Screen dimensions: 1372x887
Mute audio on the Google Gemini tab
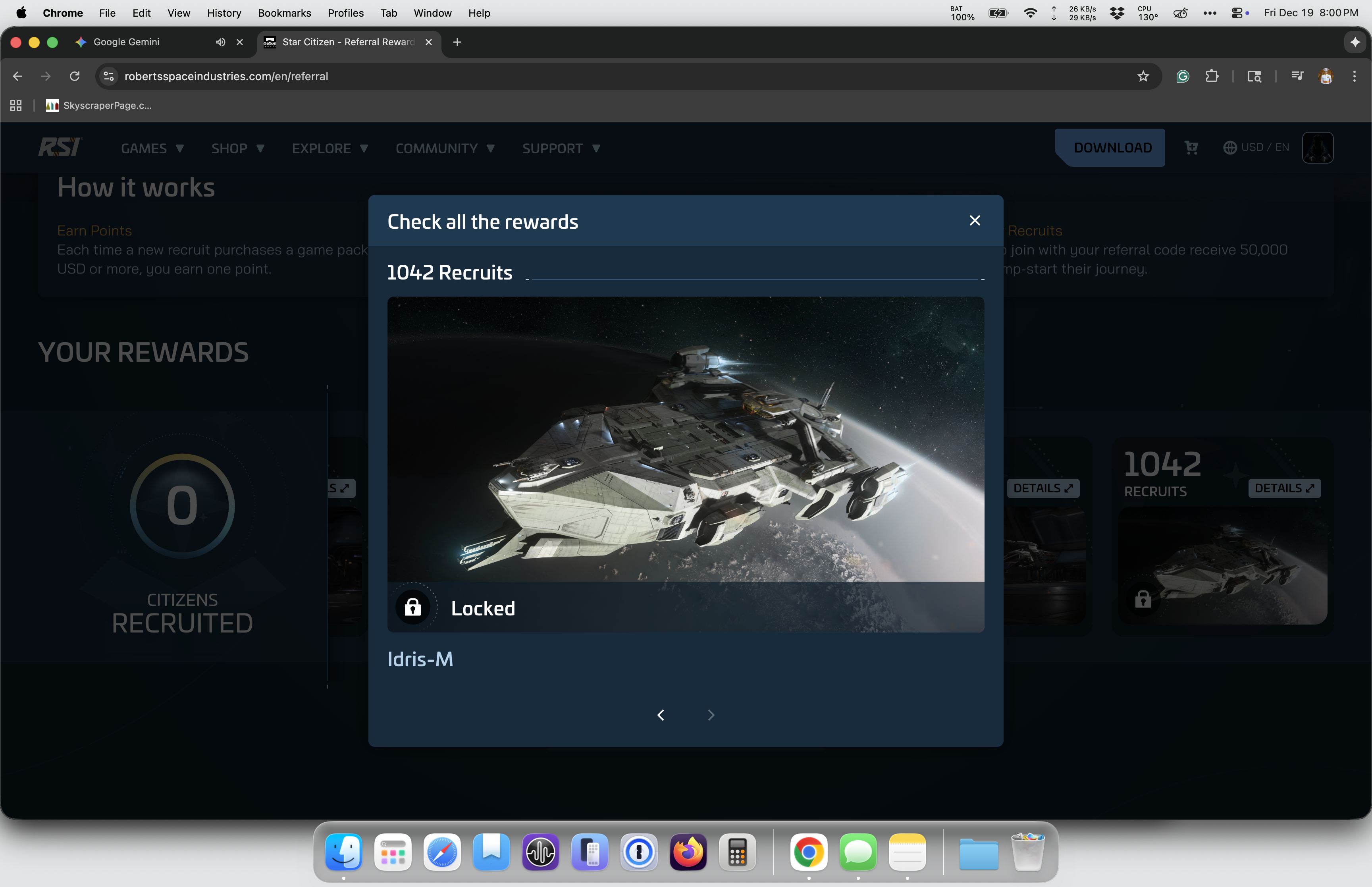click(220, 42)
